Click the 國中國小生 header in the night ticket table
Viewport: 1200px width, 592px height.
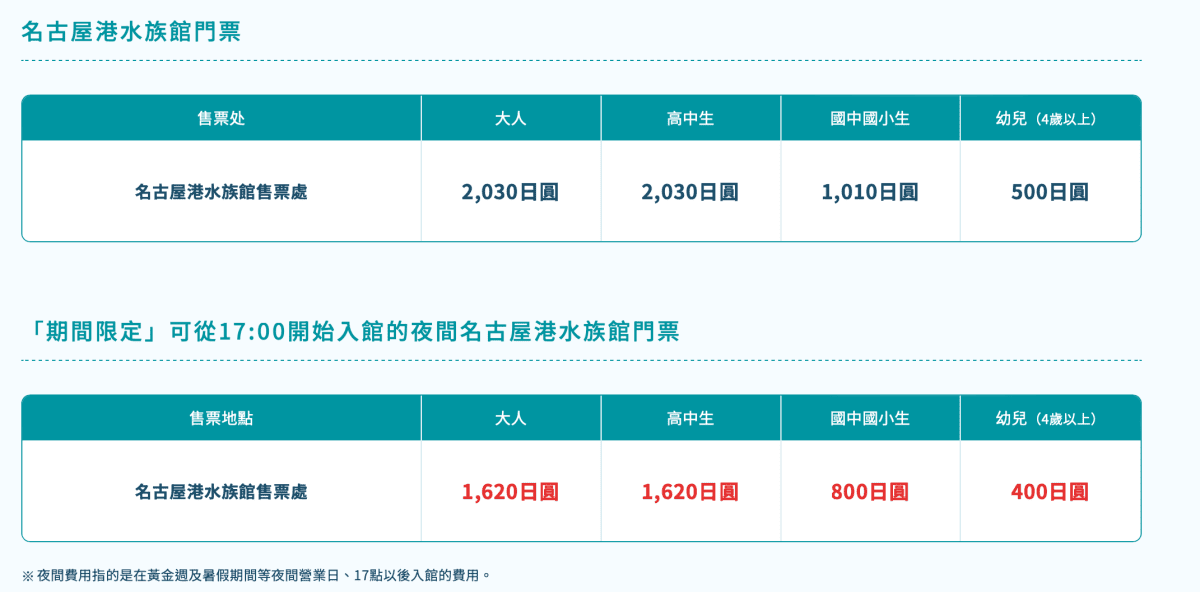(870, 418)
